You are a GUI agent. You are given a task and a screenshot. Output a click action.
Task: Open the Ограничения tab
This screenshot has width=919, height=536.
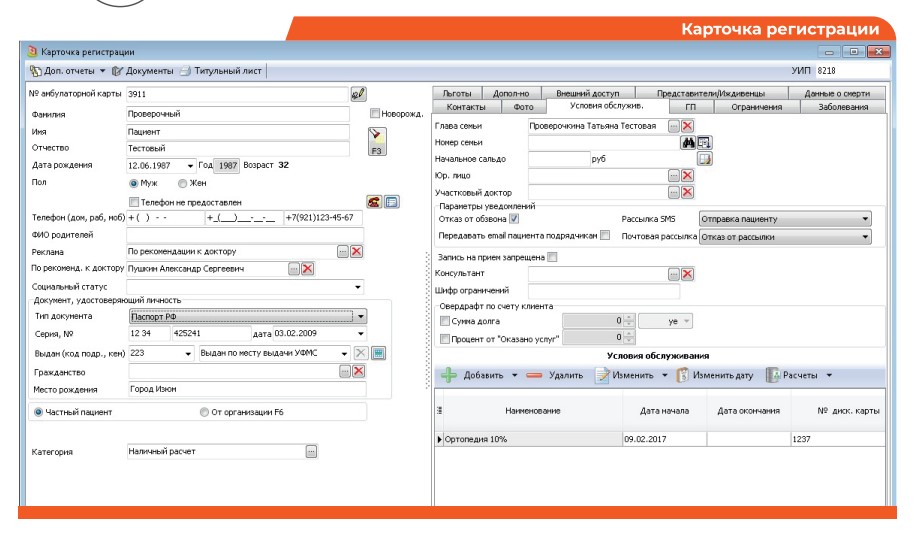click(756, 107)
